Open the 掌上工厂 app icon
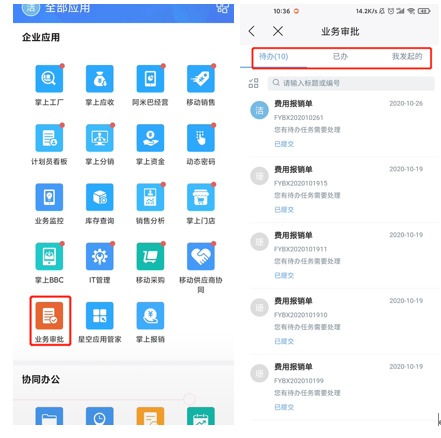The image size is (441, 438). click(49, 78)
